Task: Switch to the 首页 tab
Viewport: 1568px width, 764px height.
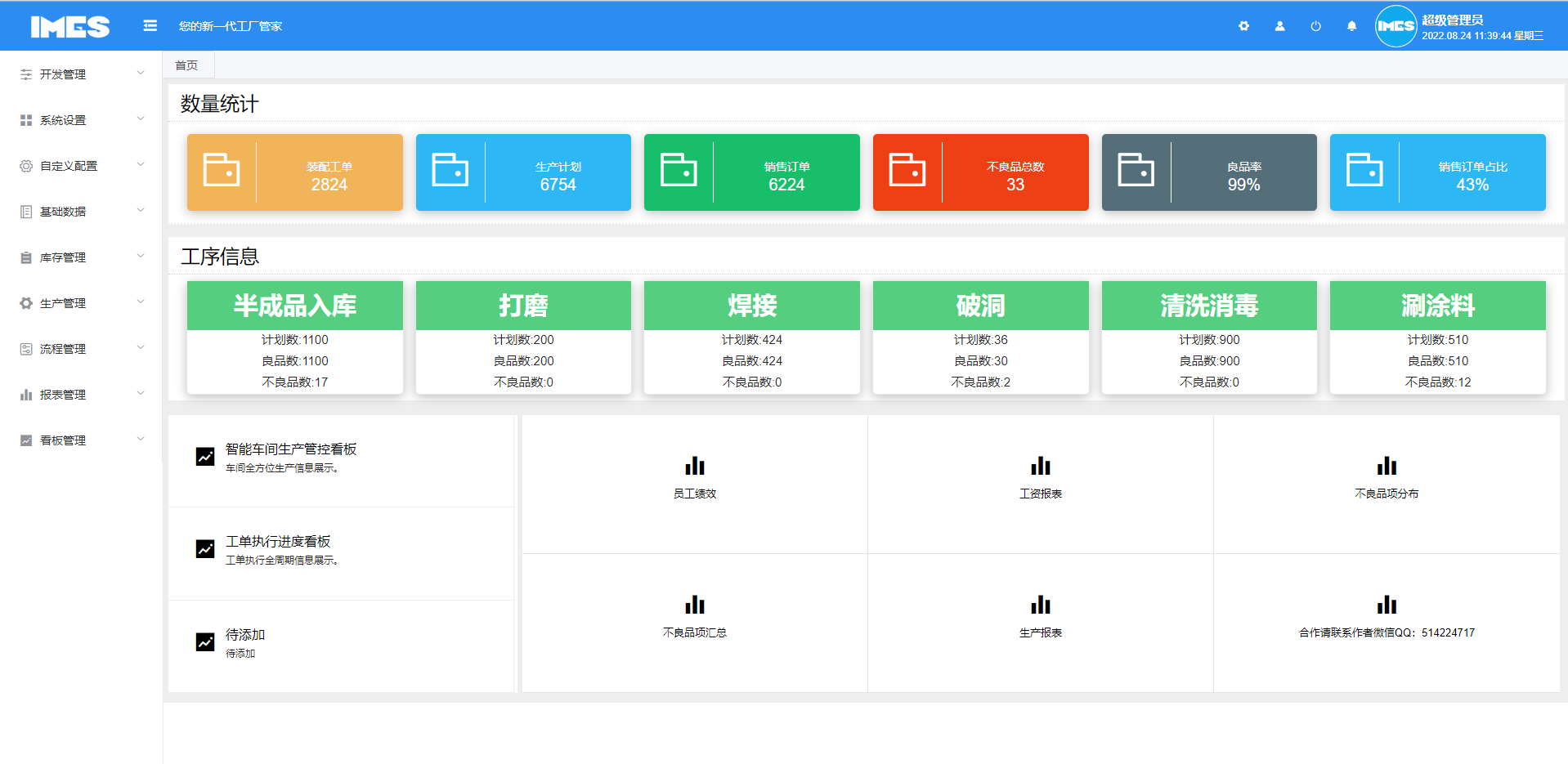Action: tap(188, 65)
